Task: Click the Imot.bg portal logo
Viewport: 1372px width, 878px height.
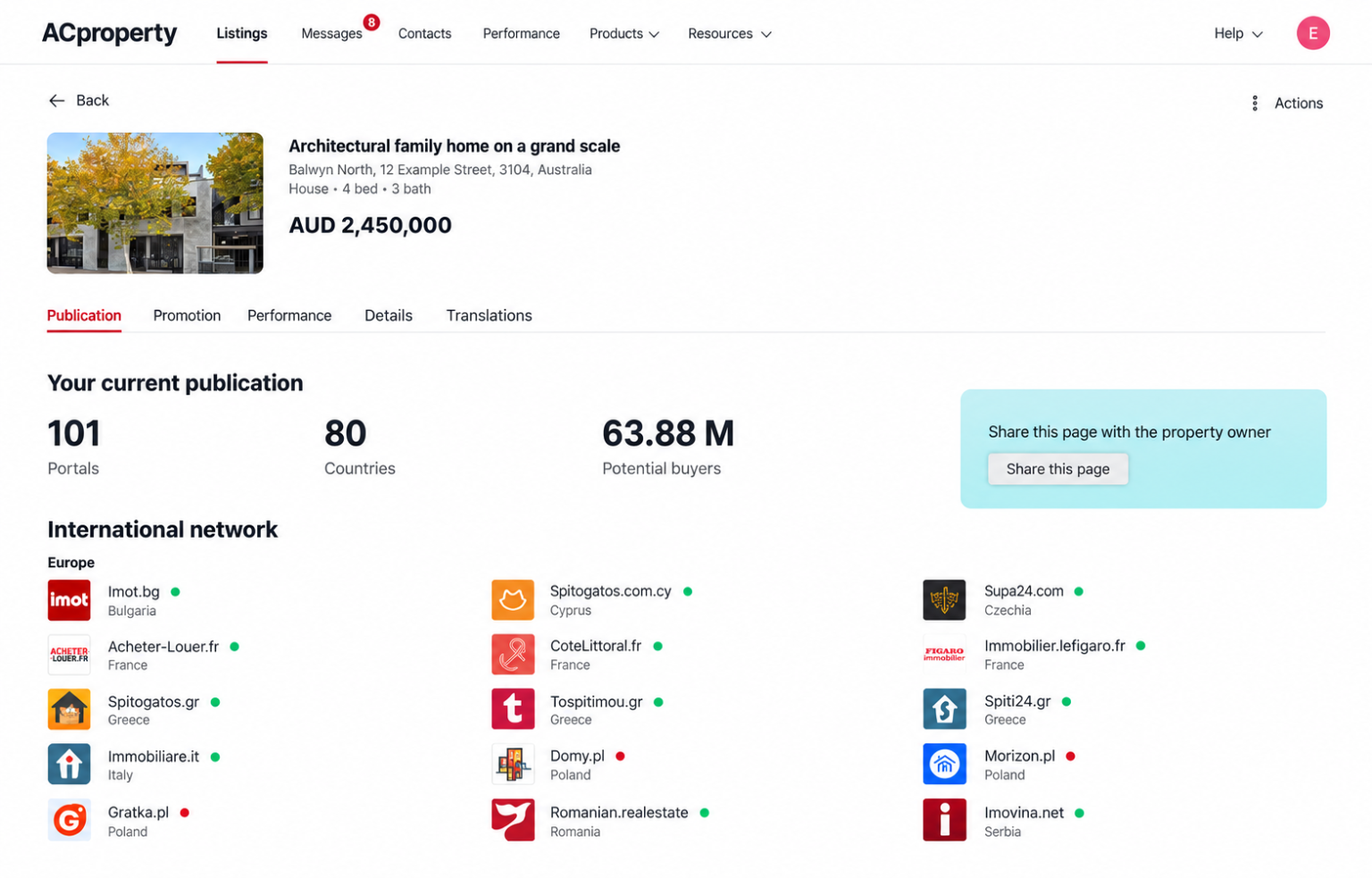Action: tap(69, 600)
